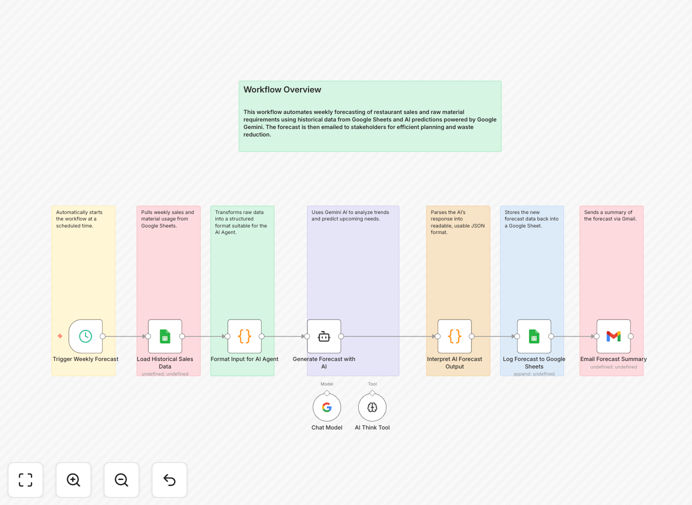Image resolution: width=692 pixels, height=505 pixels.
Task: Open the Log Forecast to Google Sheets node
Action: point(534,336)
